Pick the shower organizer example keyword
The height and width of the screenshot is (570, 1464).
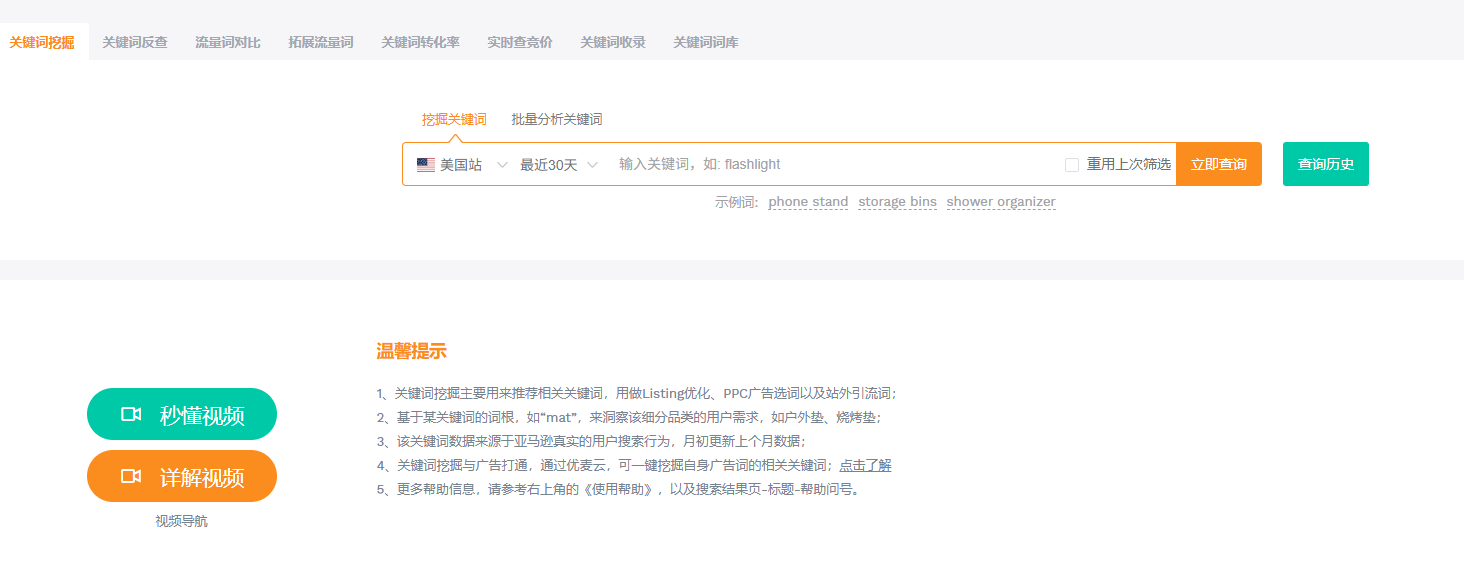[1001, 202]
